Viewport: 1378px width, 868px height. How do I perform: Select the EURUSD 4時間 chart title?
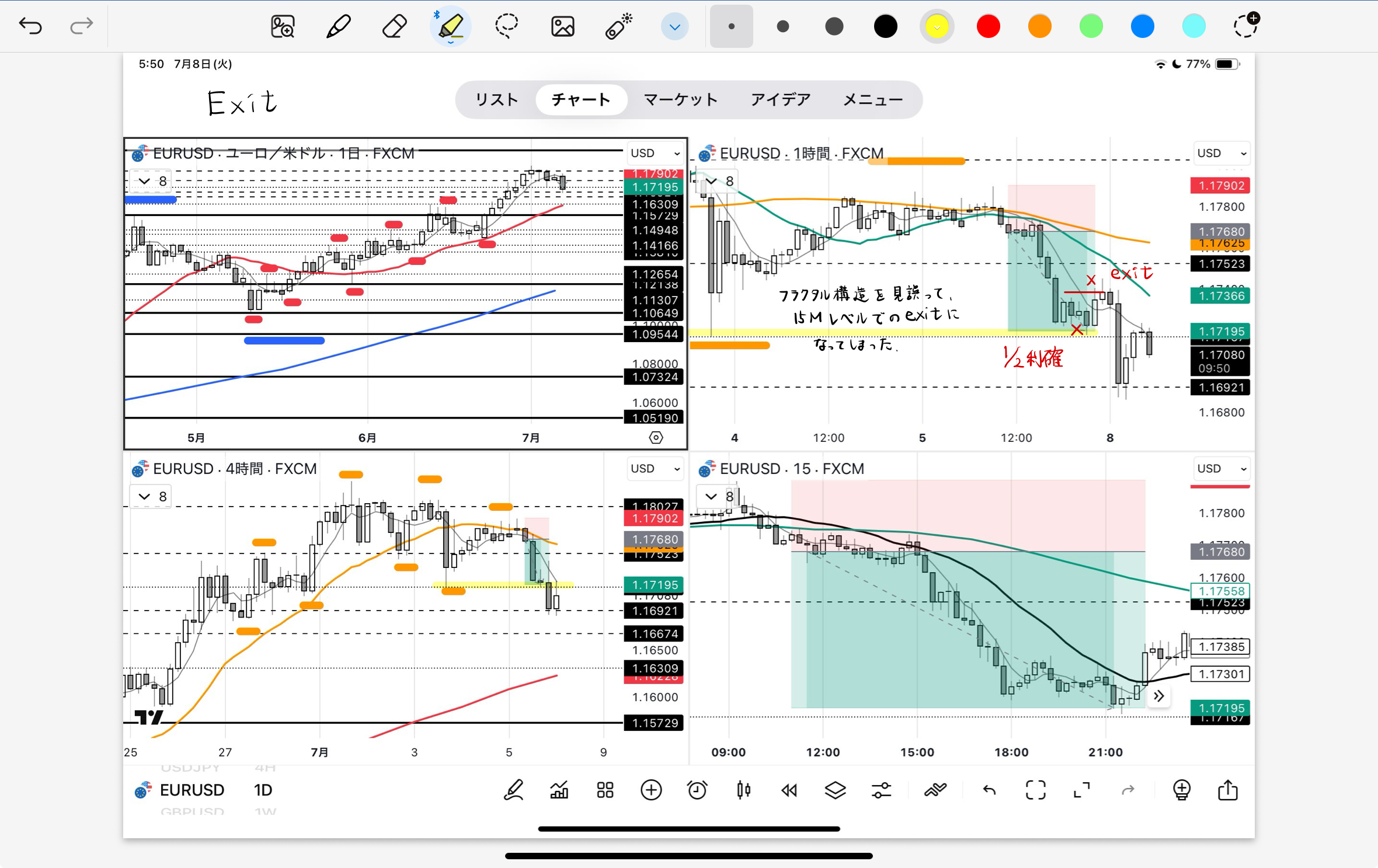235,468
